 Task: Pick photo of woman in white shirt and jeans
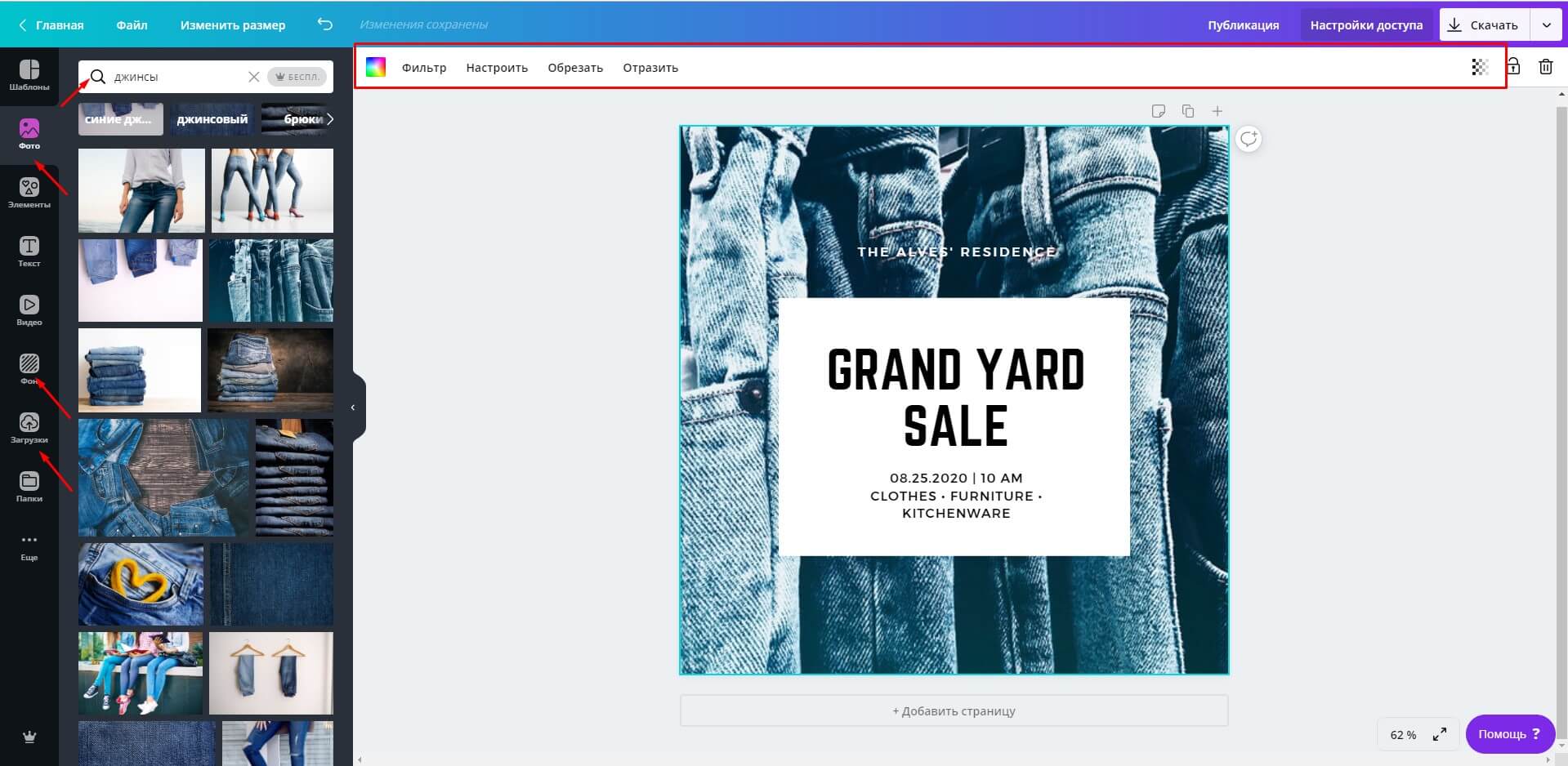pyautogui.click(x=141, y=190)
